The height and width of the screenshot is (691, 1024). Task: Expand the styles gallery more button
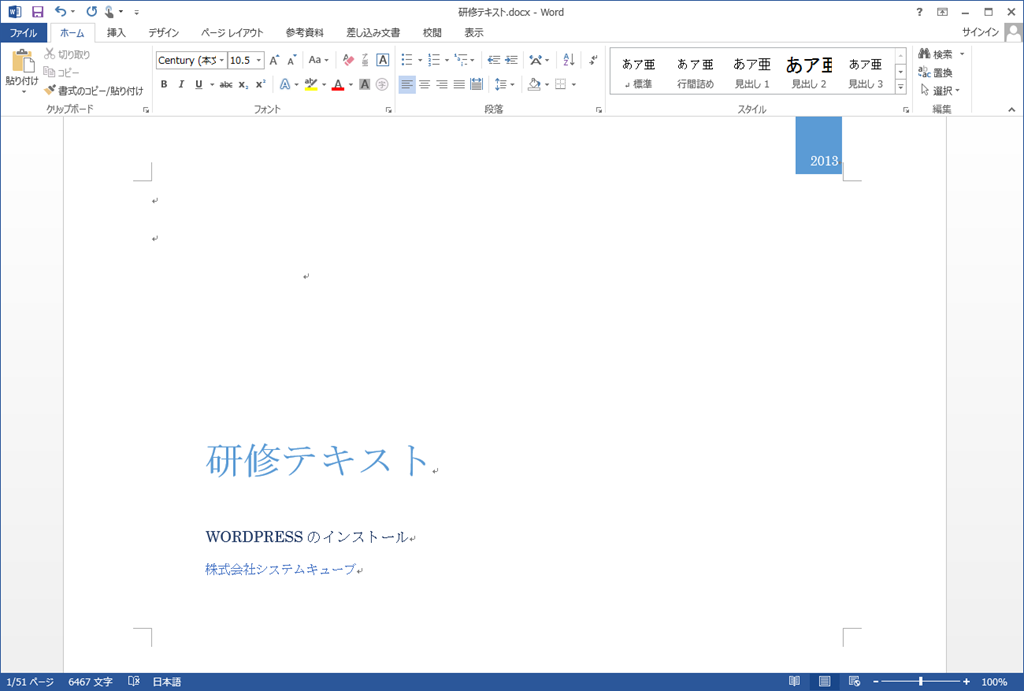coord(901,87)
